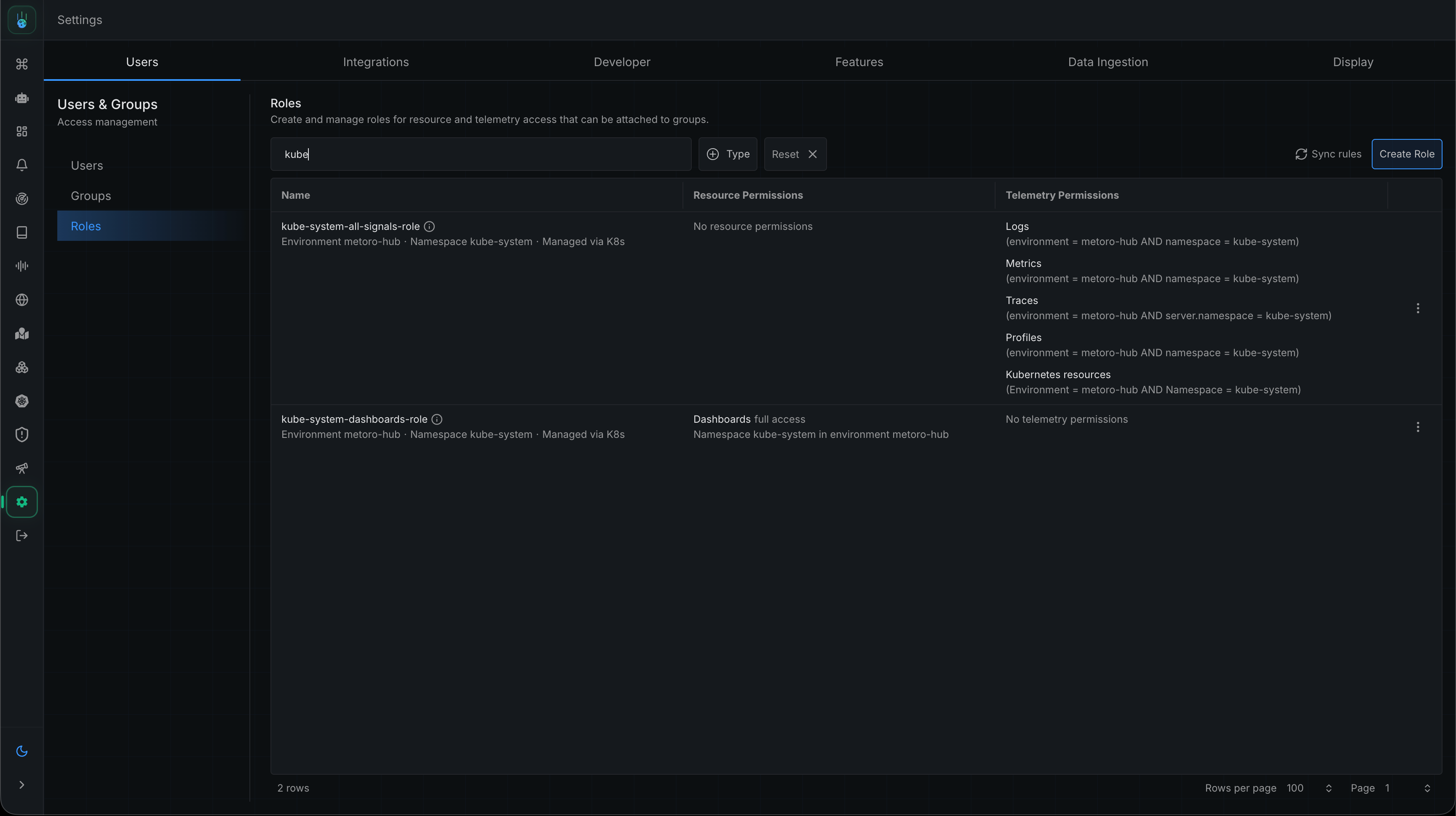
Task: Click the Logs telemetry permission label
Action: pyautogui.click(x=1017, y=227)
